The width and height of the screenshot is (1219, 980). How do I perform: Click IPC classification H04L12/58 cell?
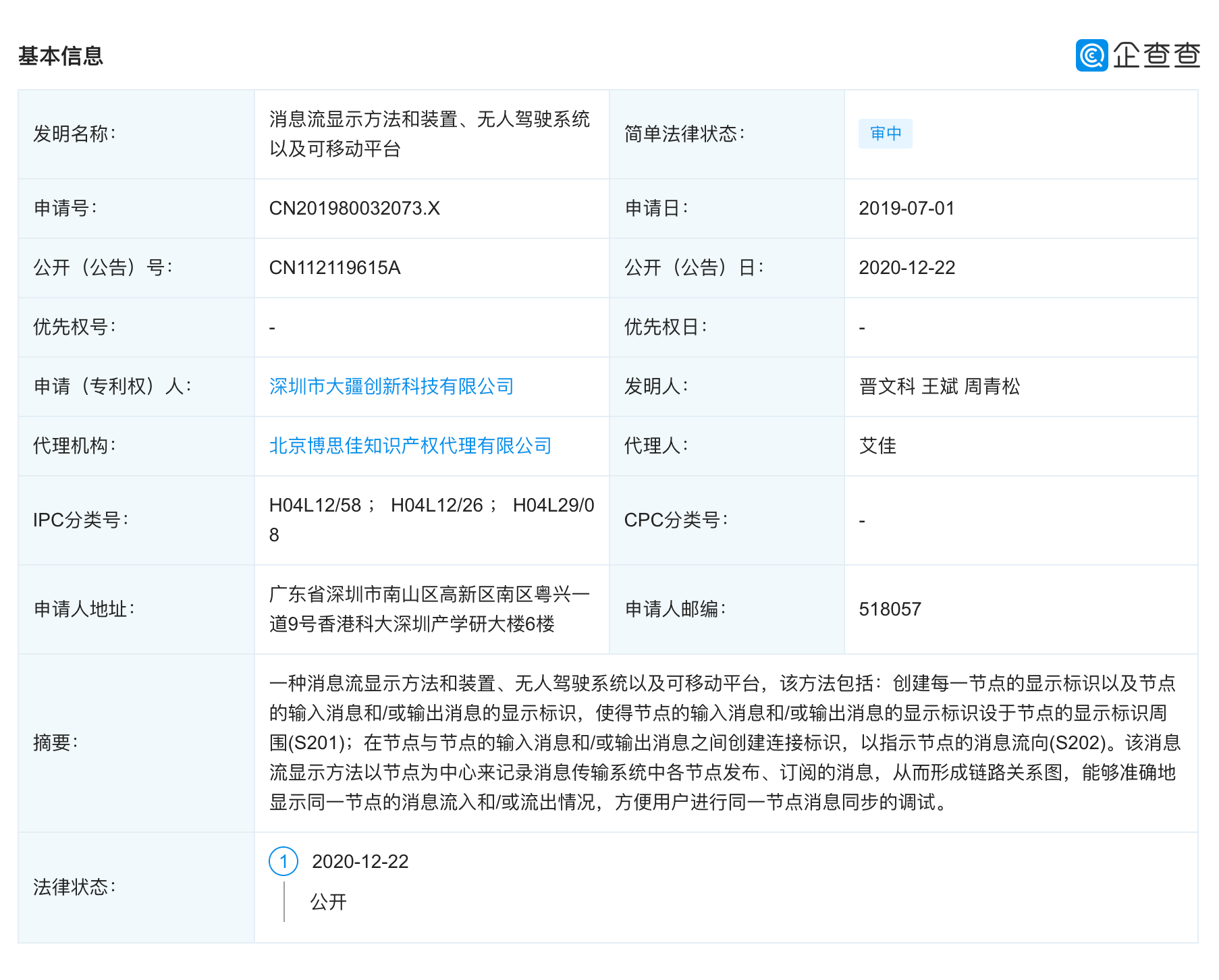(431, 520)
